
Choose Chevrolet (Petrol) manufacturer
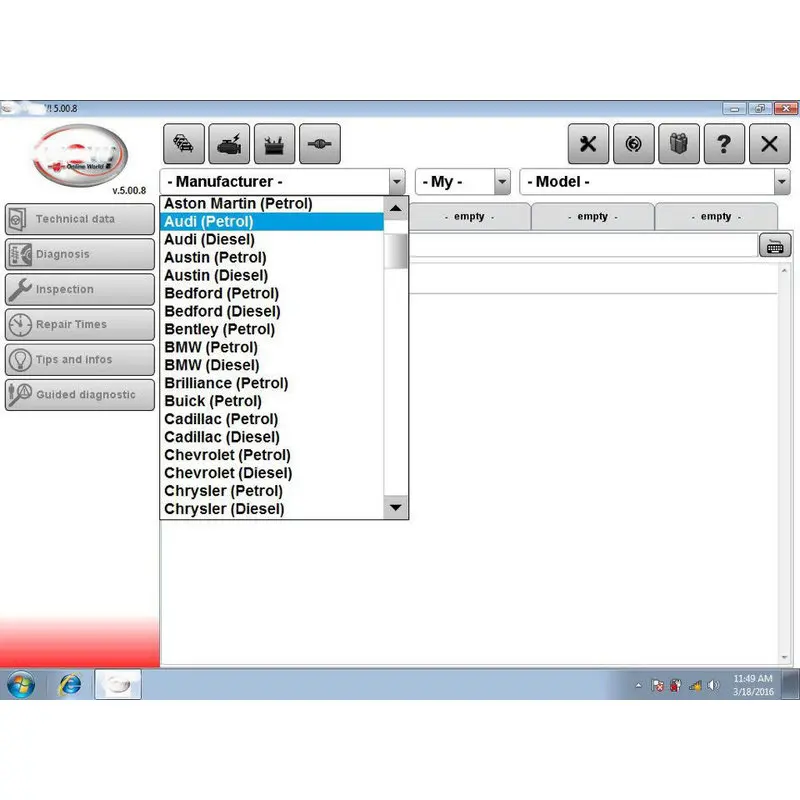click(x=272, y=455)
